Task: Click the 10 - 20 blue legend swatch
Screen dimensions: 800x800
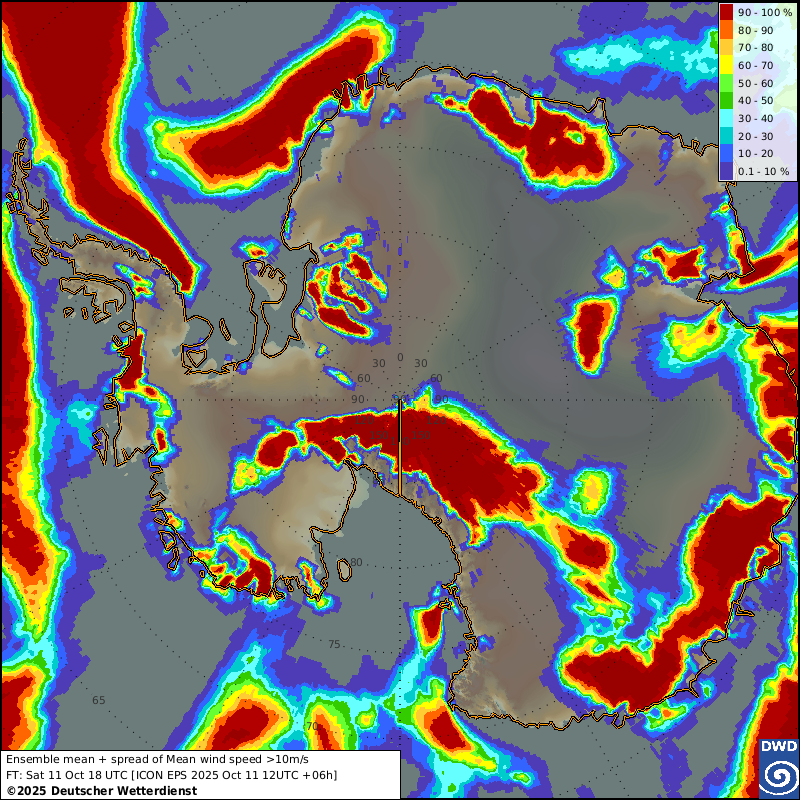Action: click(x=727, y=153)
